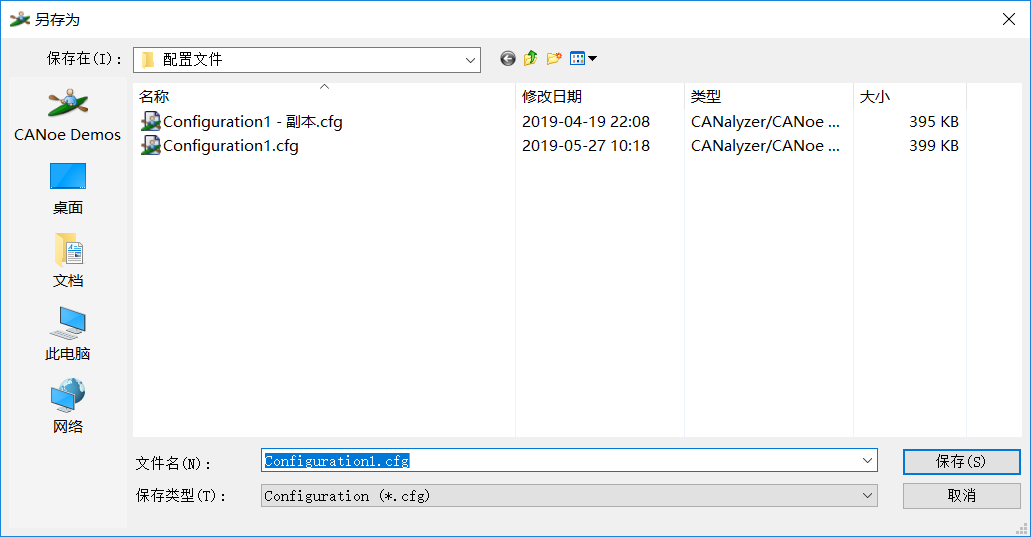
Task: Open the Documents (文档) location
Action: point(67,261)
